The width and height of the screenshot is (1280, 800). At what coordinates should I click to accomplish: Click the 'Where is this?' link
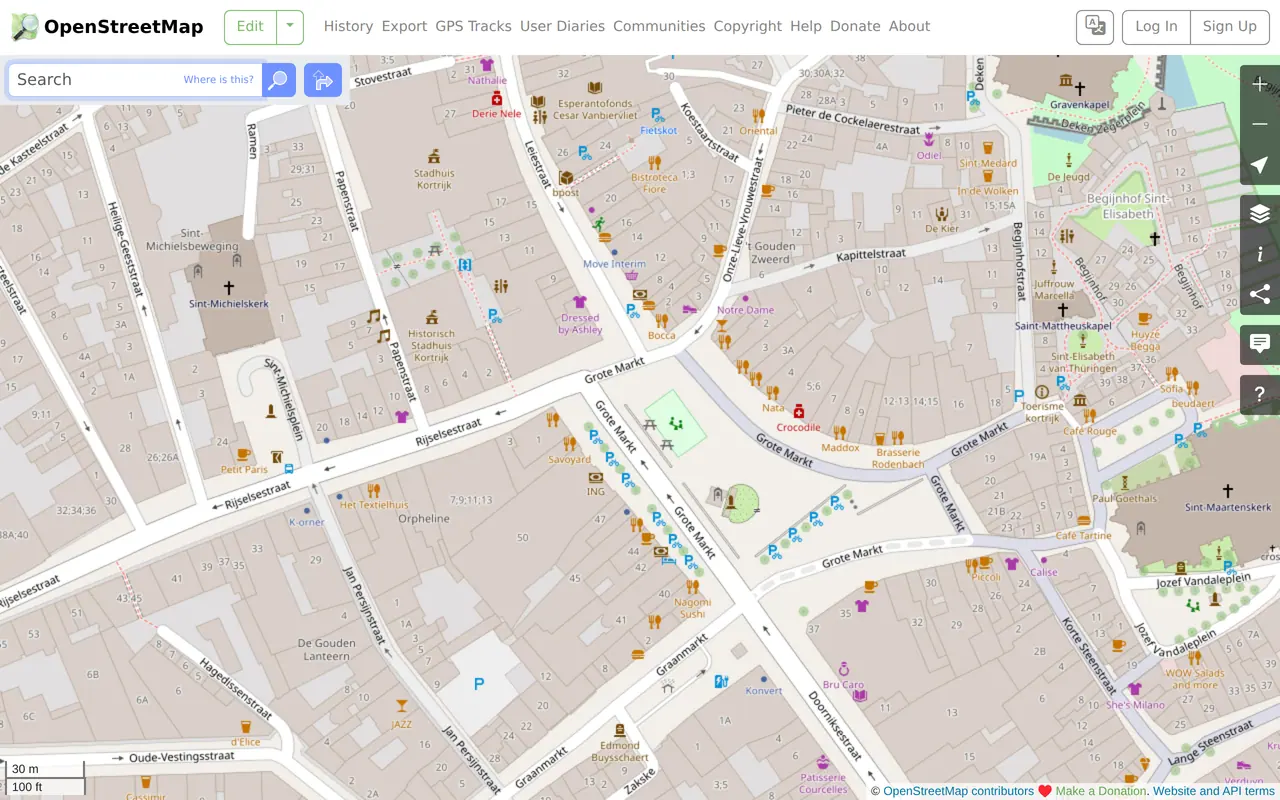click(x=218, y=80)
